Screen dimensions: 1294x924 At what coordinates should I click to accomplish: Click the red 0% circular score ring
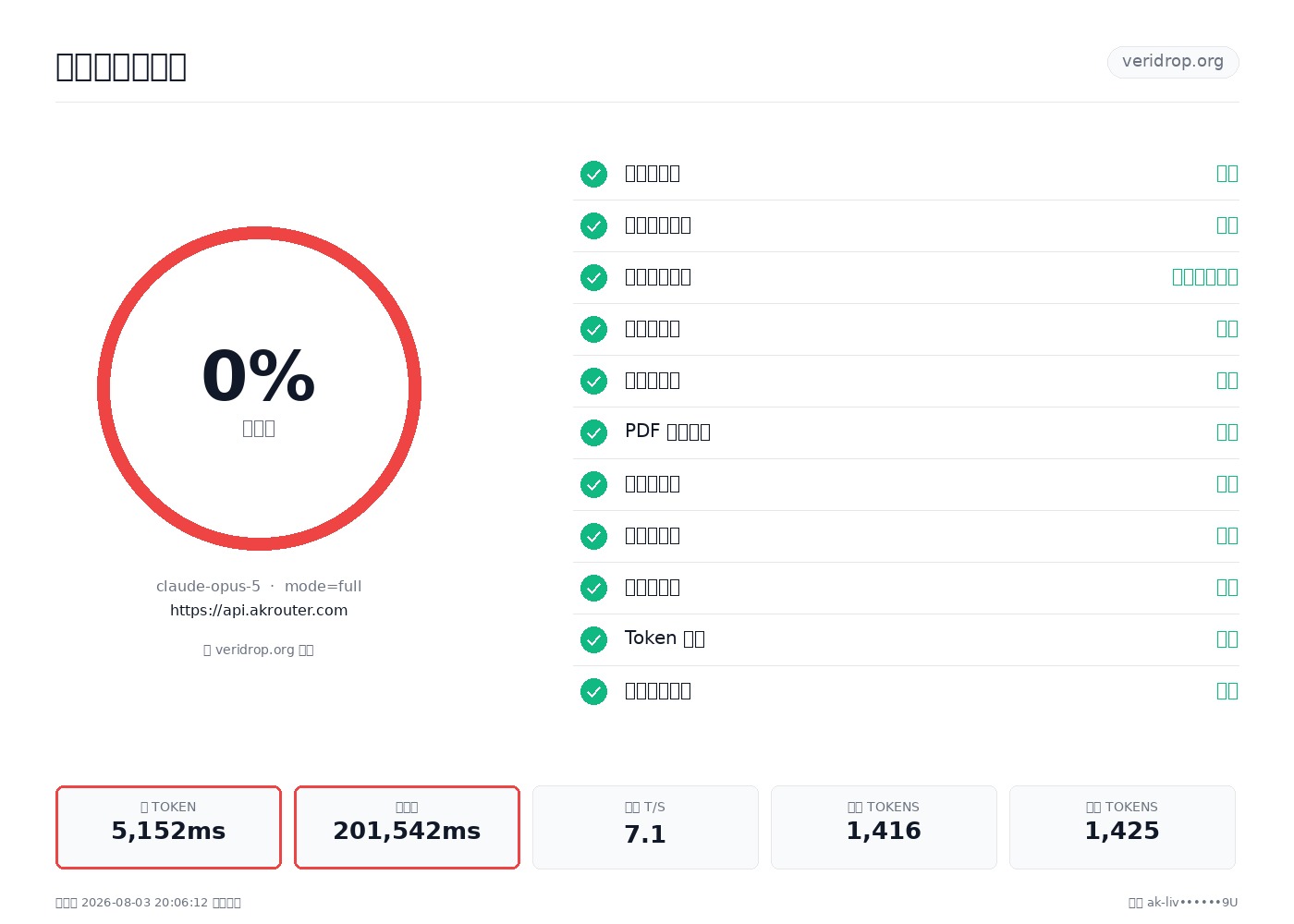[259, 388]
